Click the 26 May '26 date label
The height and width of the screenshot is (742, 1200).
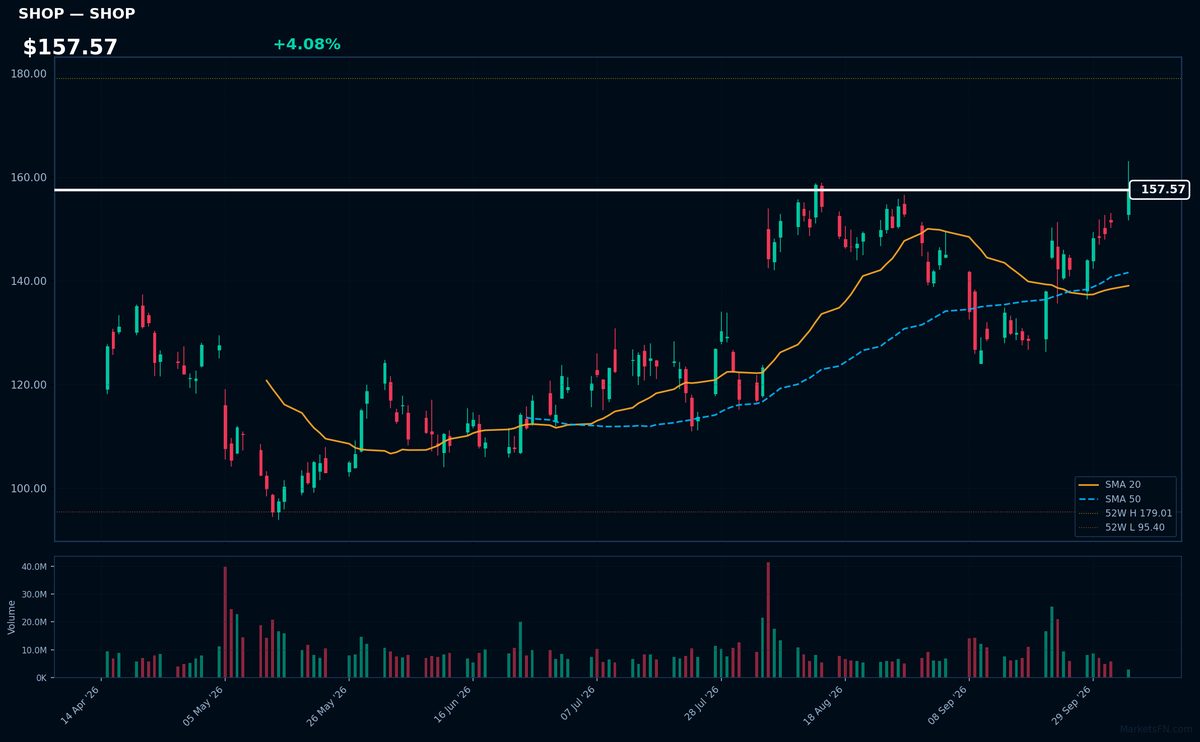(x=330, y=704)
